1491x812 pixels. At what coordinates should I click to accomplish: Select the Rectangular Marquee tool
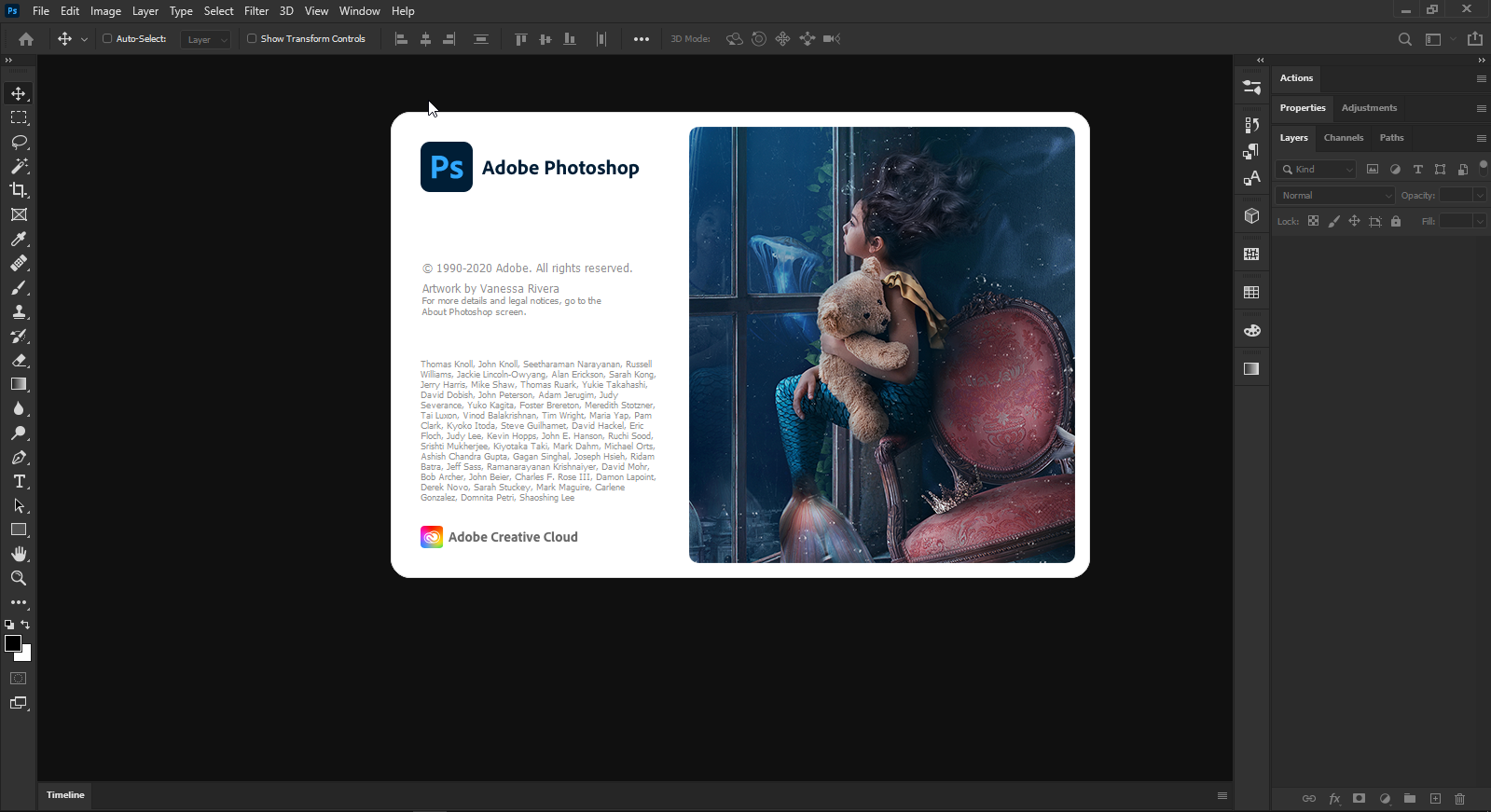pos(19,117)
